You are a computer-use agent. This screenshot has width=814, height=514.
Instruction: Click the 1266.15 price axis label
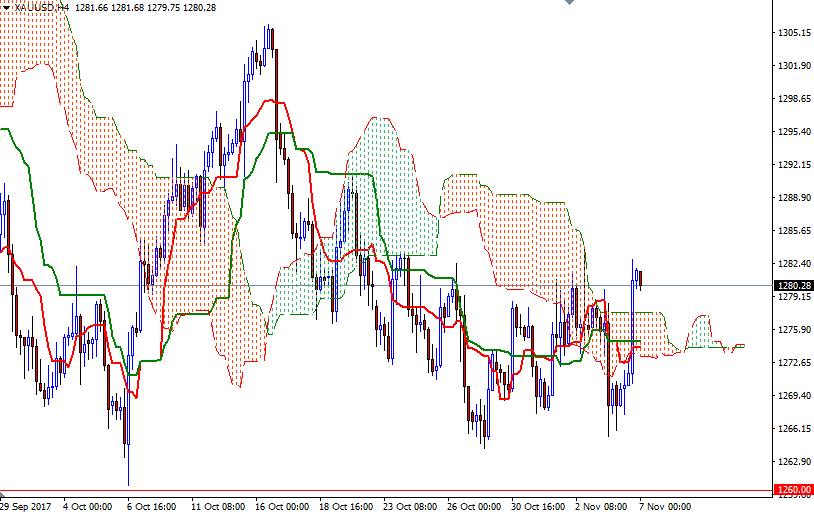pyautogui.click(x=794, y=429)
